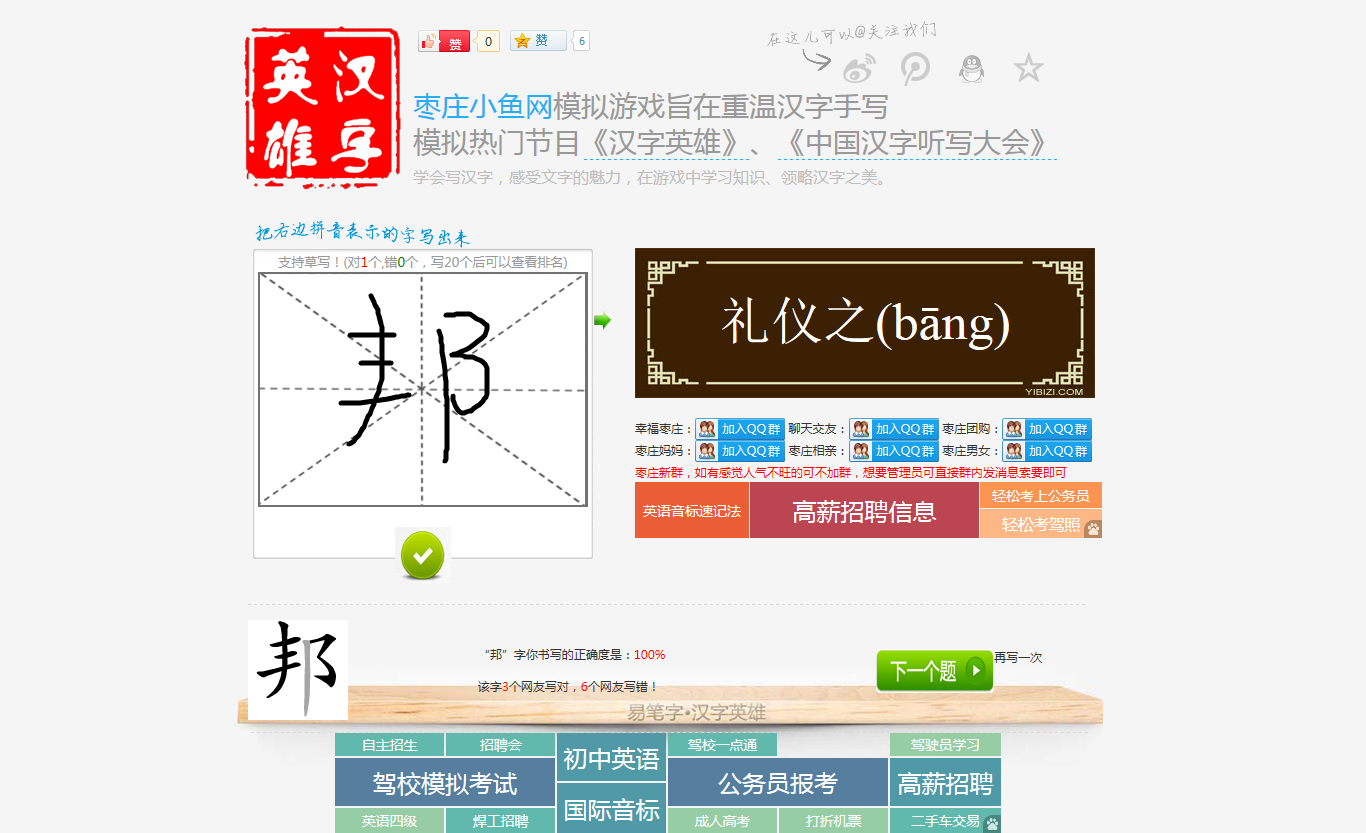Open 焊工招聘 tile

click(x=501, y=821)
